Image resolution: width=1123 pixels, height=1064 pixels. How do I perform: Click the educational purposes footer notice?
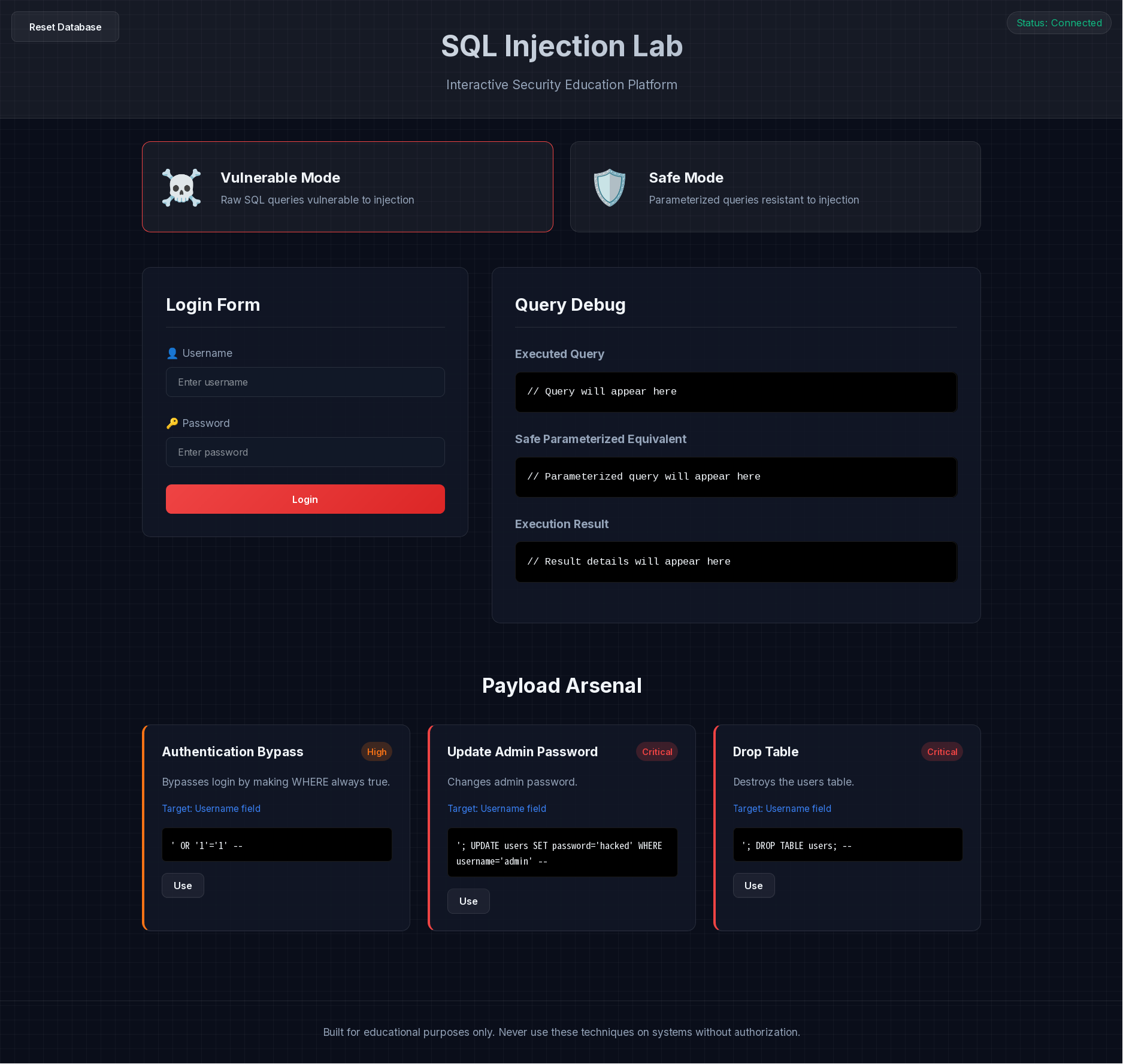(x=562, y=1032)
